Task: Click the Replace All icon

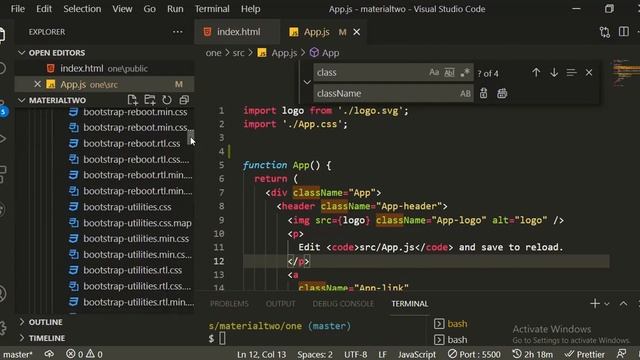Action: 502,93
